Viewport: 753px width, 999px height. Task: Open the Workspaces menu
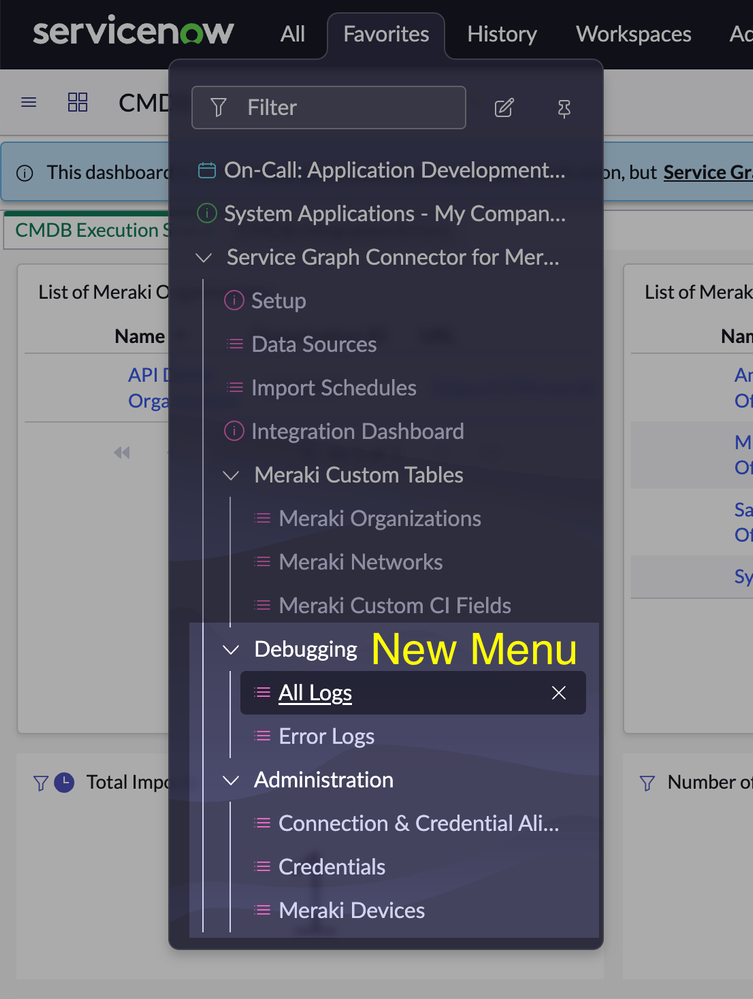[633, 34]
